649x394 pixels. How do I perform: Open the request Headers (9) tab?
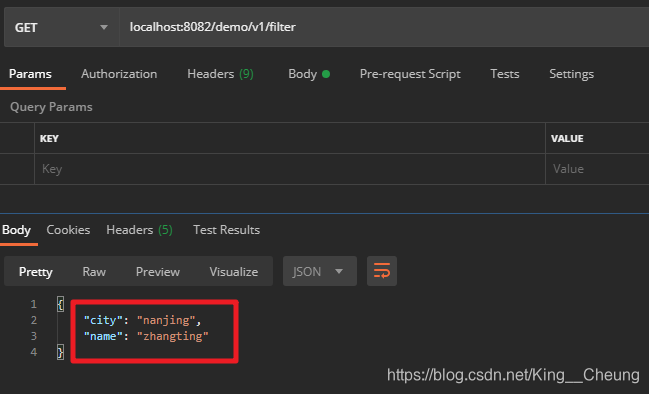(220, 74)
